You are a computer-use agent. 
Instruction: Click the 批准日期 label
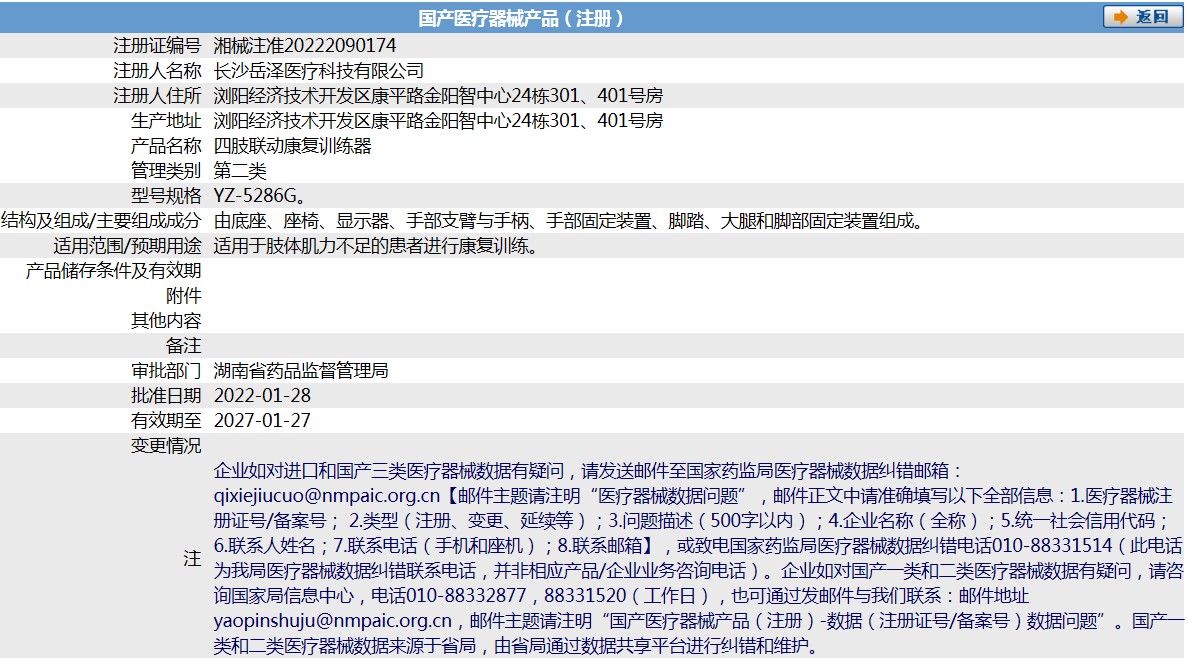[166, 396]
